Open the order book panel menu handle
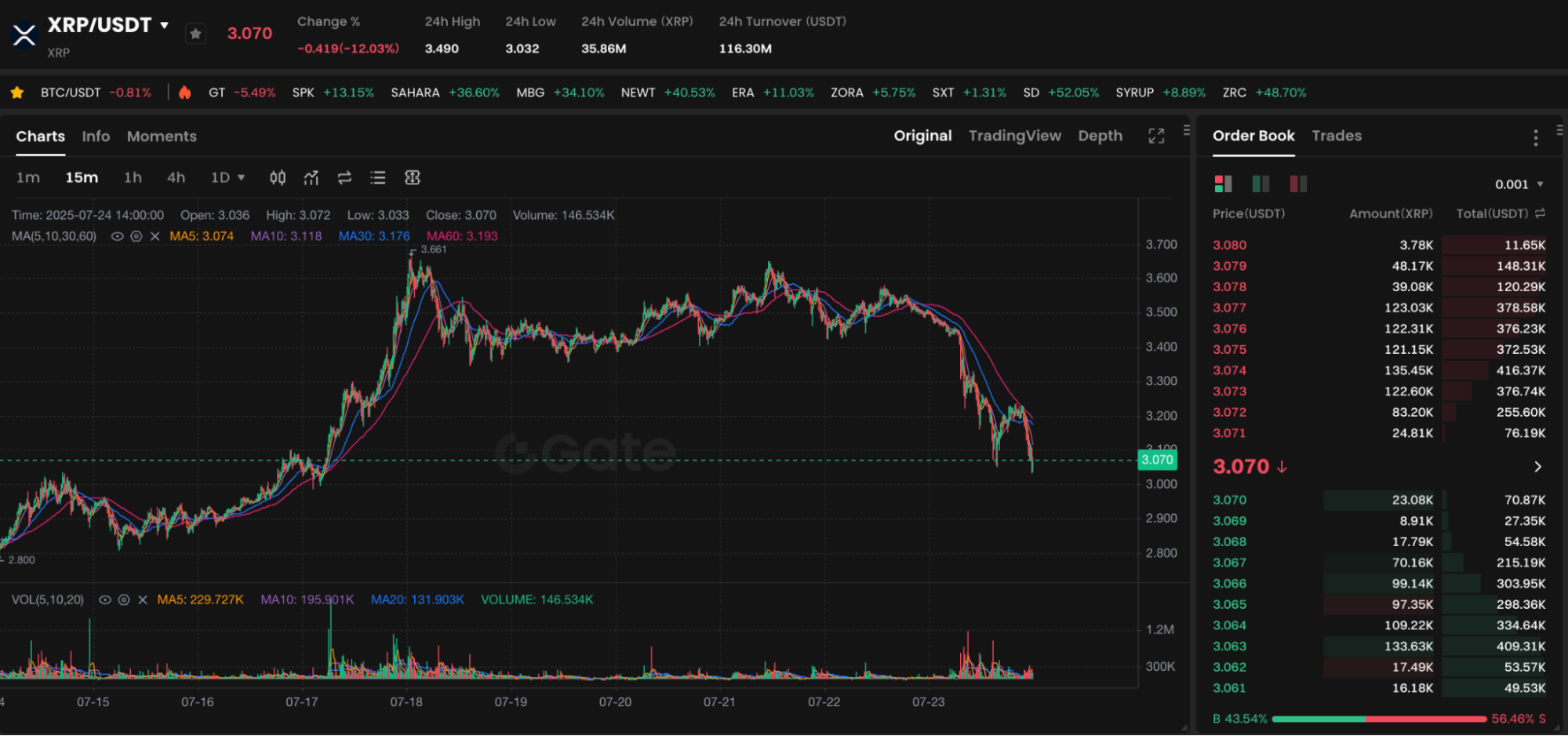The height and width of the screenshot is (736, 1568). point(1559,129)
